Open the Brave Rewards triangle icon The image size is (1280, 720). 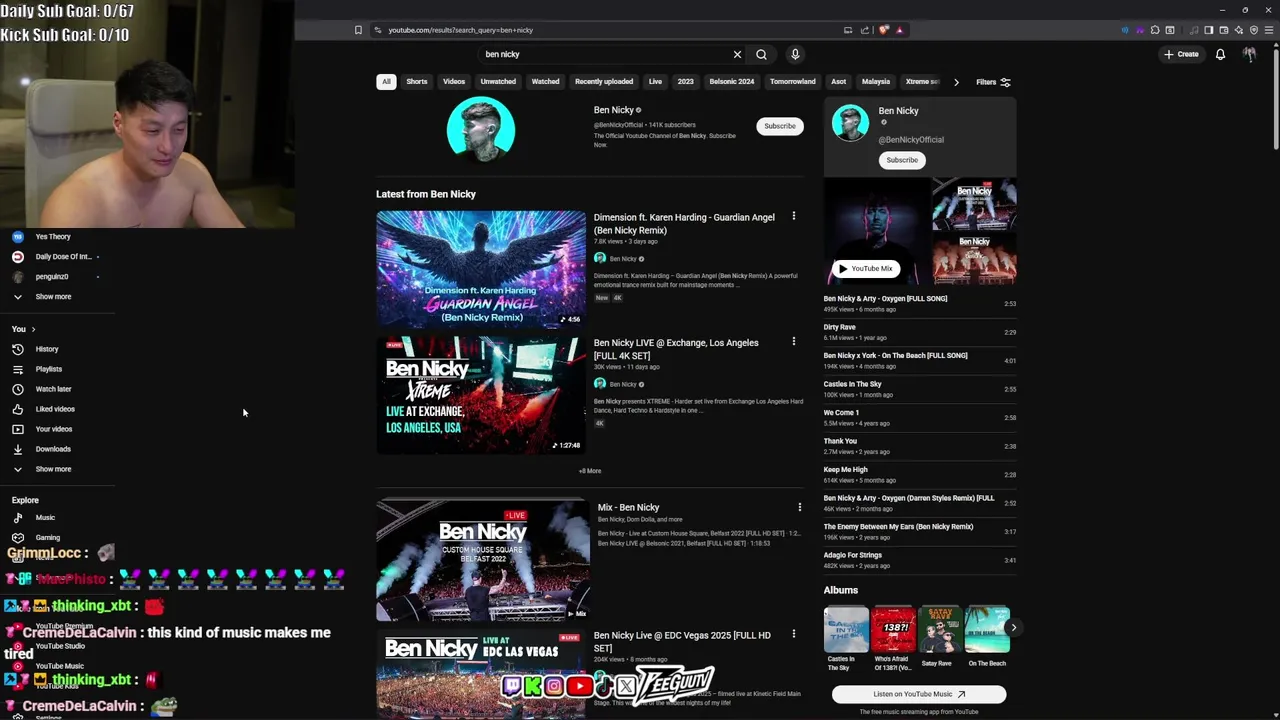pyautogui.click(x=899, y=30)
